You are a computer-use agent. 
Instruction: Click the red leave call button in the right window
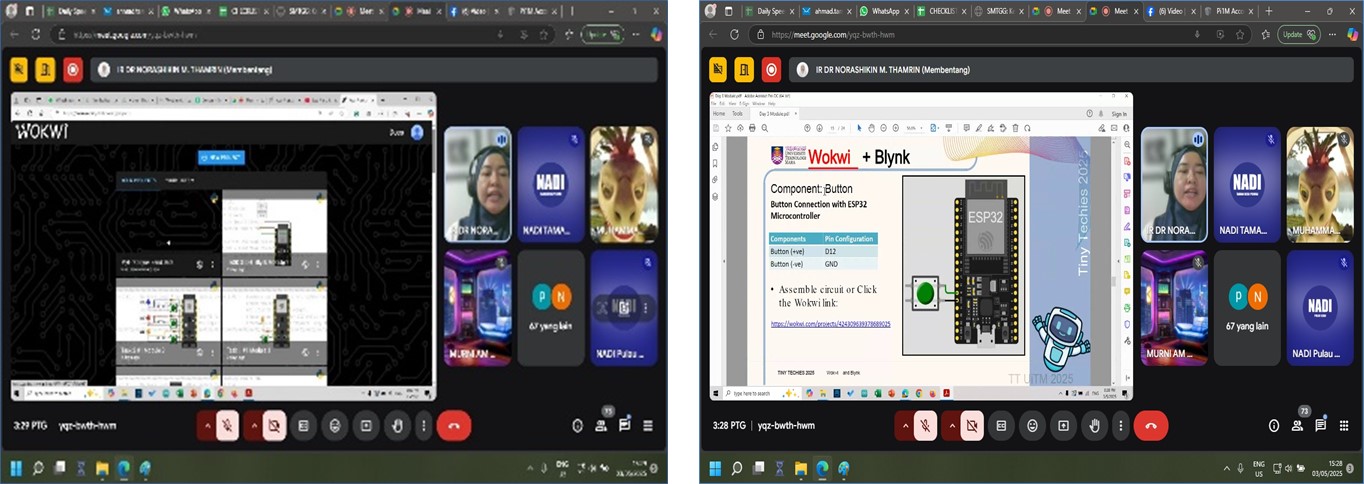[x=1150, y=426]
